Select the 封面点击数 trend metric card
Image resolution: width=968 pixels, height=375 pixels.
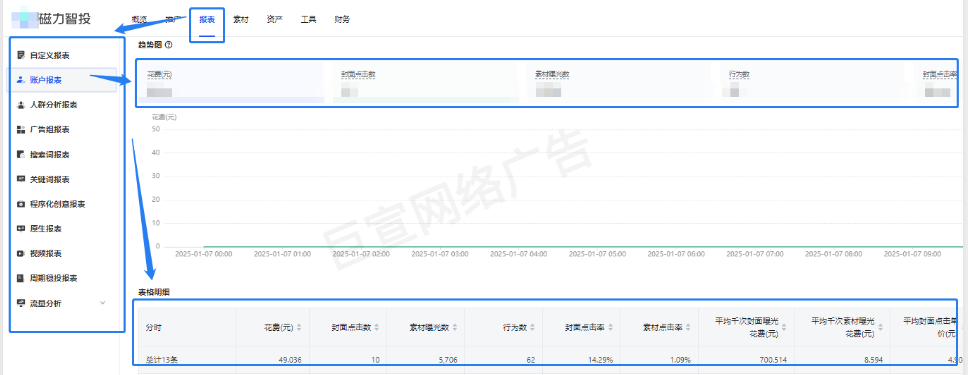tap(426, 82)
